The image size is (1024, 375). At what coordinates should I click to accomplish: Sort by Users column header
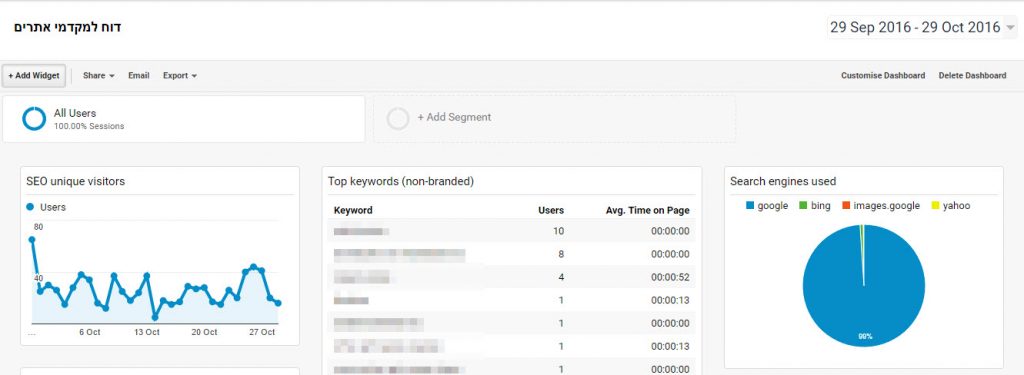click(x=551, y=210)
